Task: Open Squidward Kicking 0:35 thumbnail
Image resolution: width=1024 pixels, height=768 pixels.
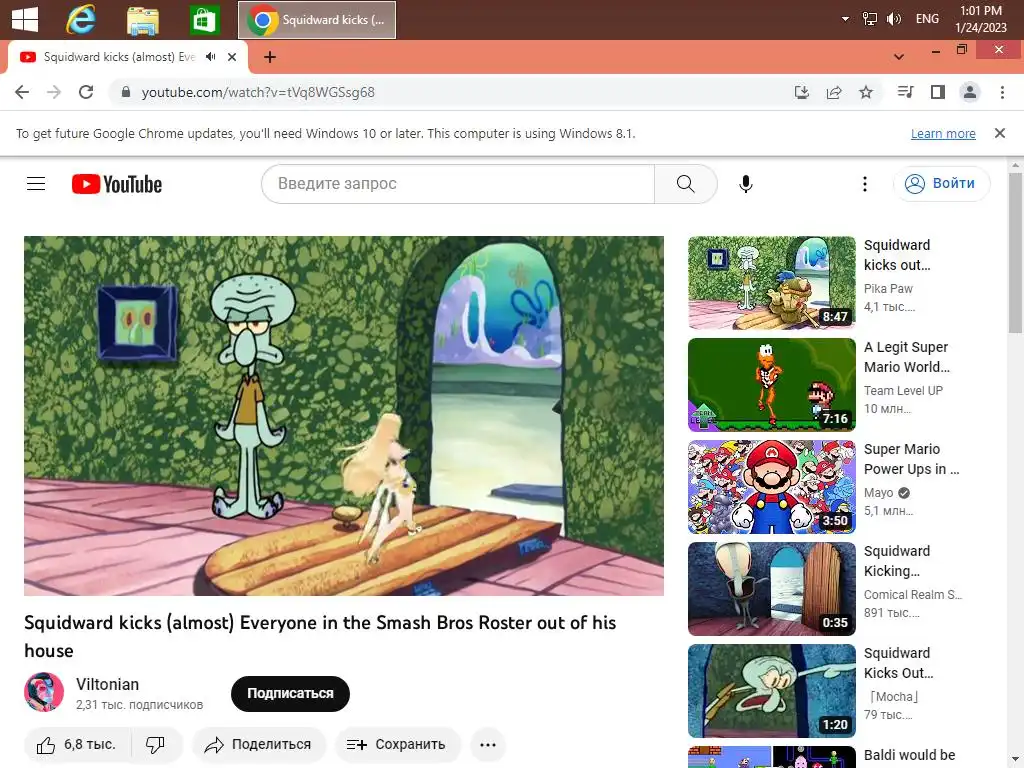Action: [x=771, y=588]
